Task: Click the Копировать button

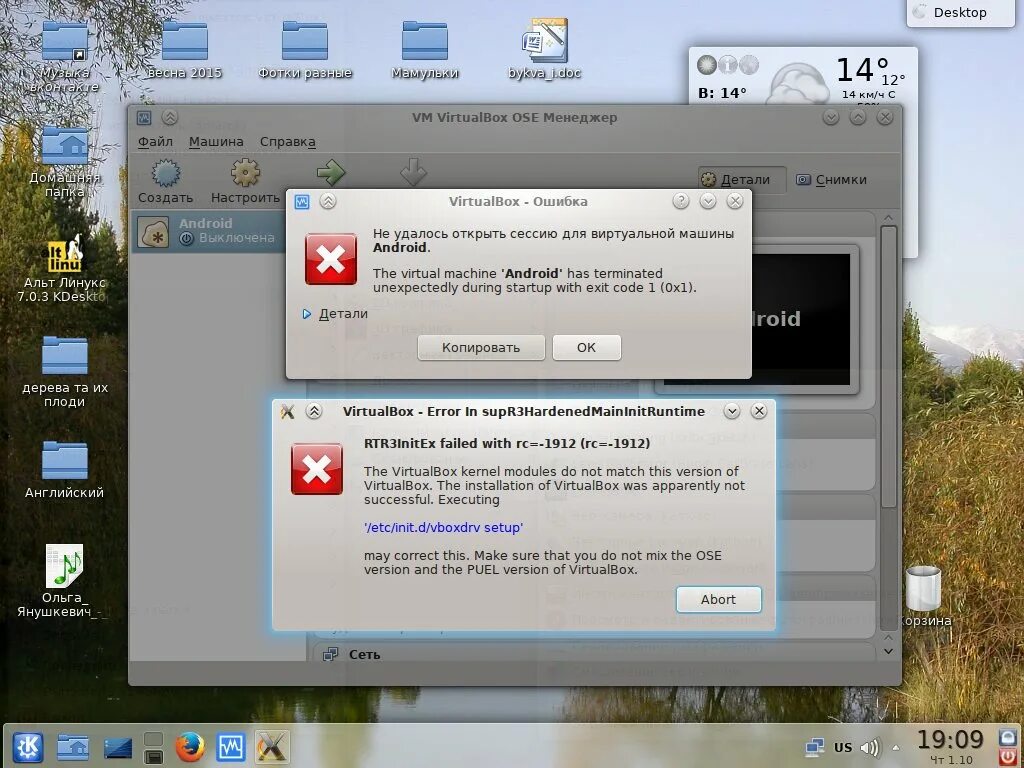Action: pos(481,347)
